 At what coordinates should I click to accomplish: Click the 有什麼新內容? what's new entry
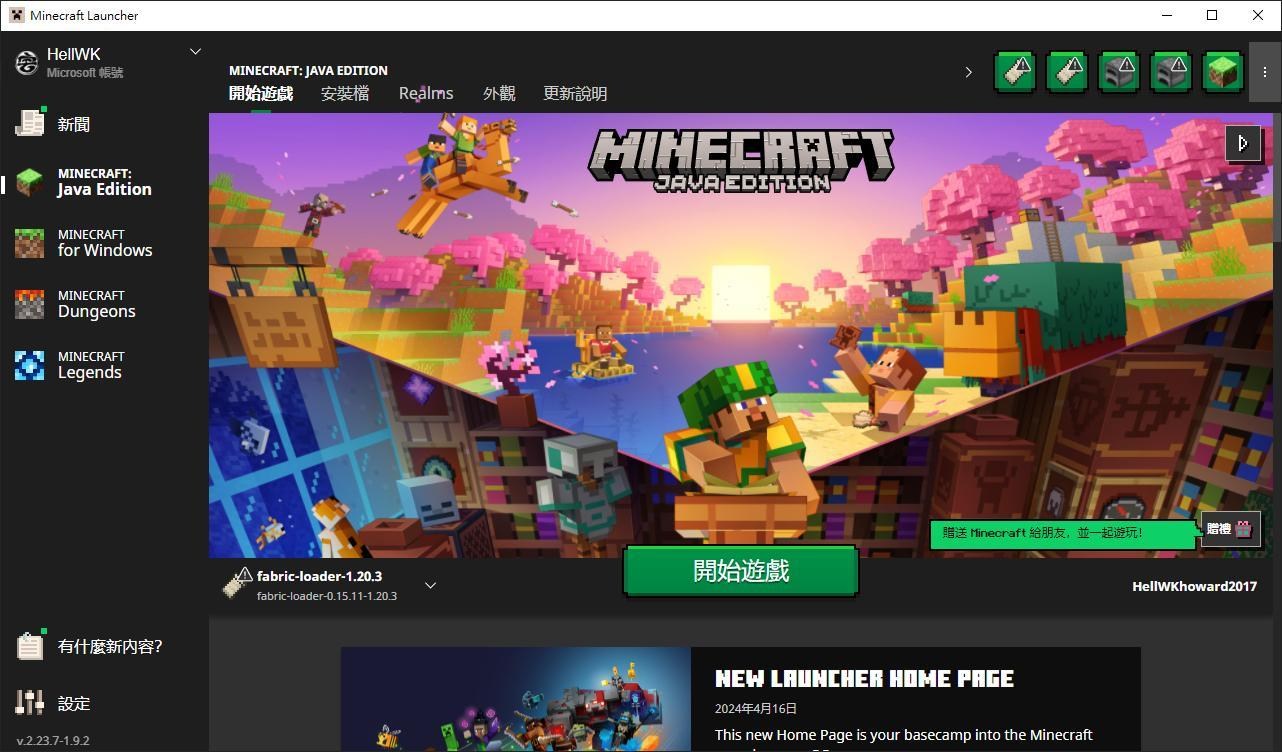tap(109, 647)
